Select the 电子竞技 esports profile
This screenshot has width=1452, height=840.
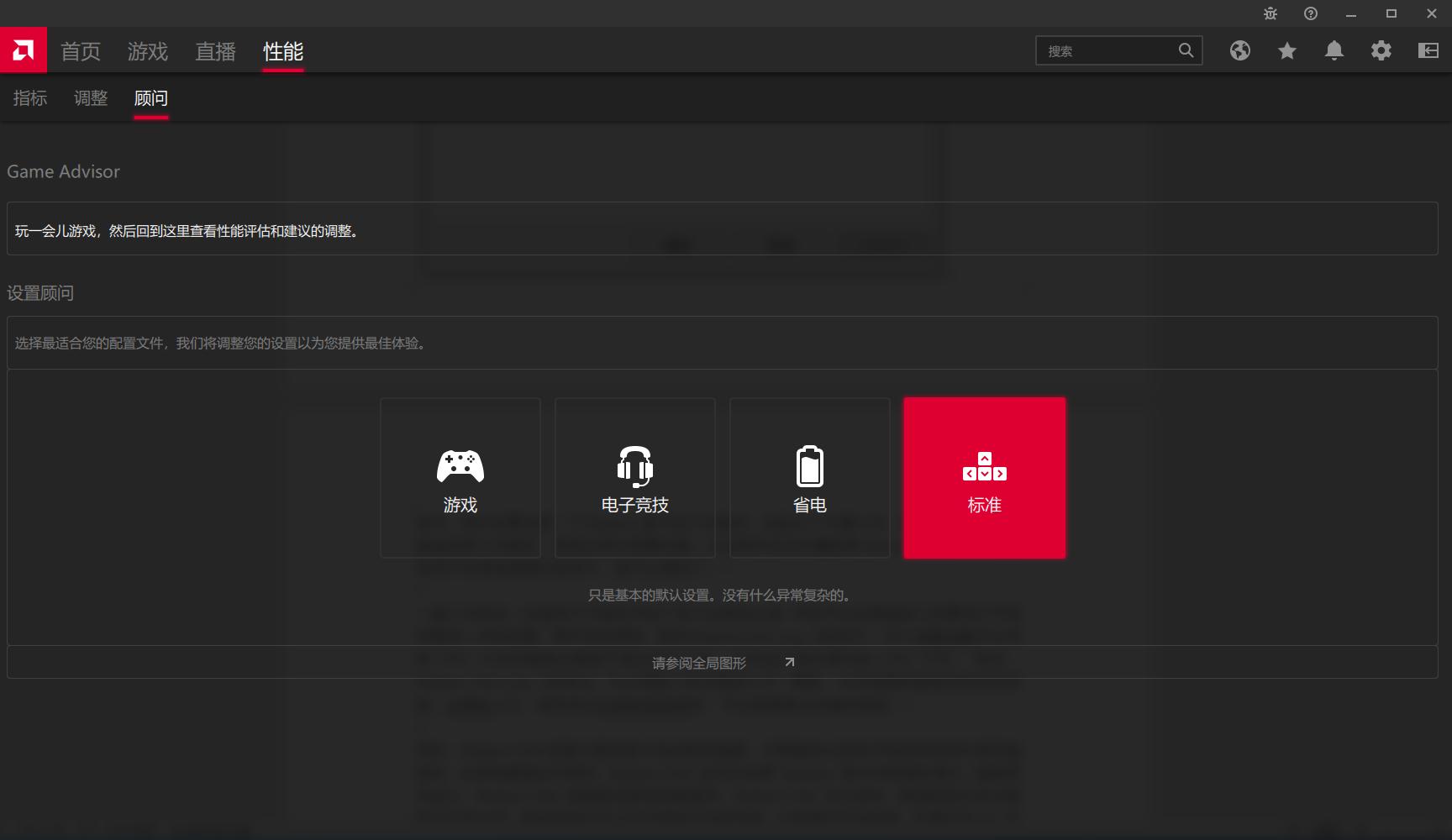pos(634,477)
